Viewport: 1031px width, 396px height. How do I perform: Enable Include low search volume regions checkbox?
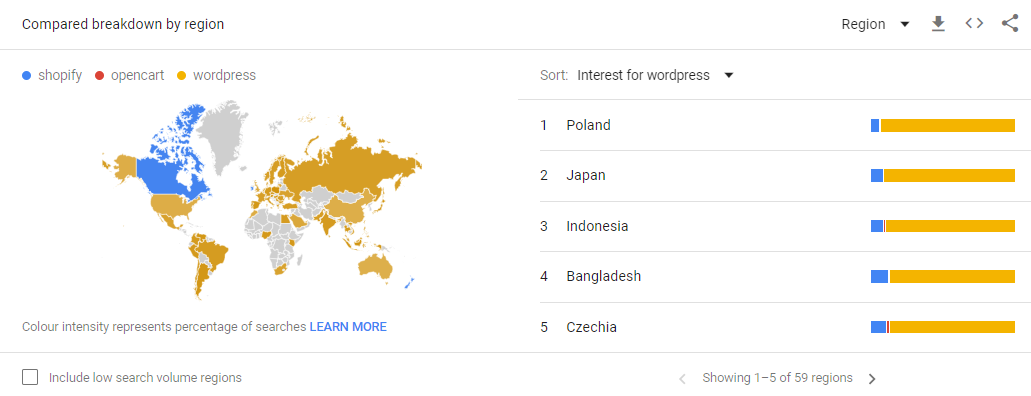[30, 378]
